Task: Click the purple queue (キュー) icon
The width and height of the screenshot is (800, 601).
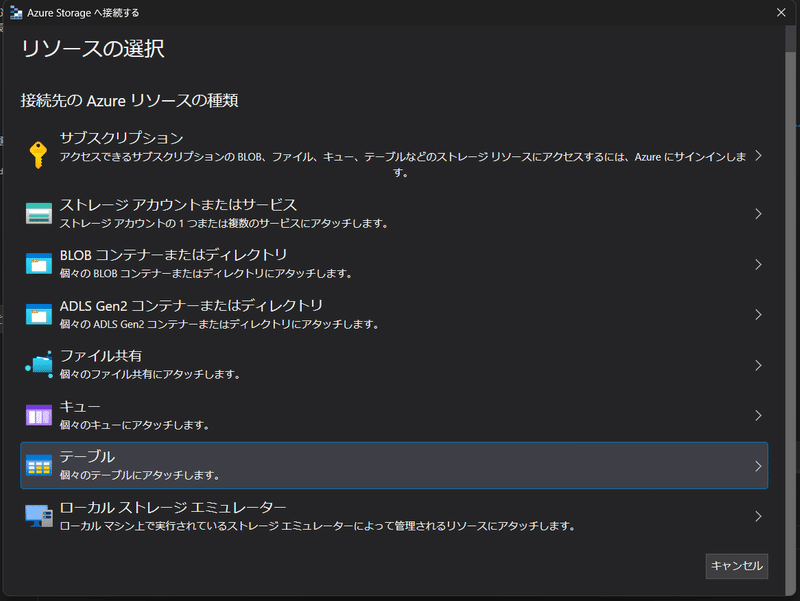Action: tap(39, 415)
